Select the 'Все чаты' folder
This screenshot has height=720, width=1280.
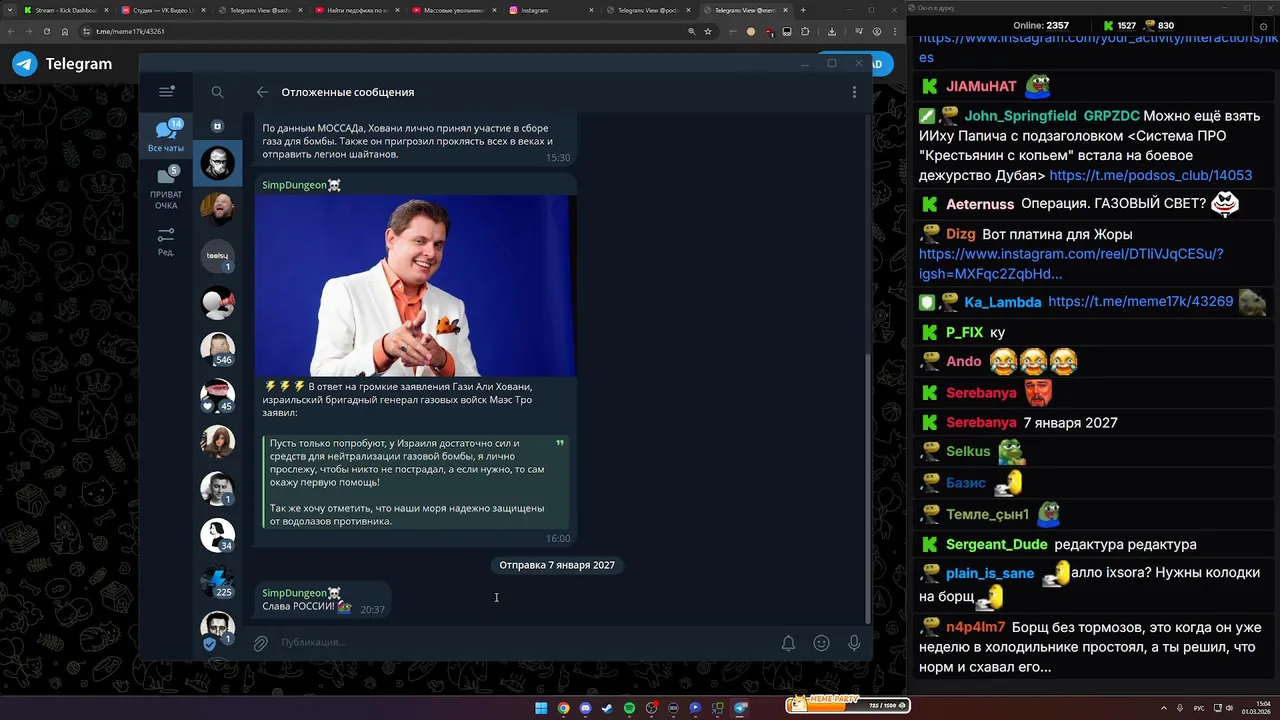[166, 136]
